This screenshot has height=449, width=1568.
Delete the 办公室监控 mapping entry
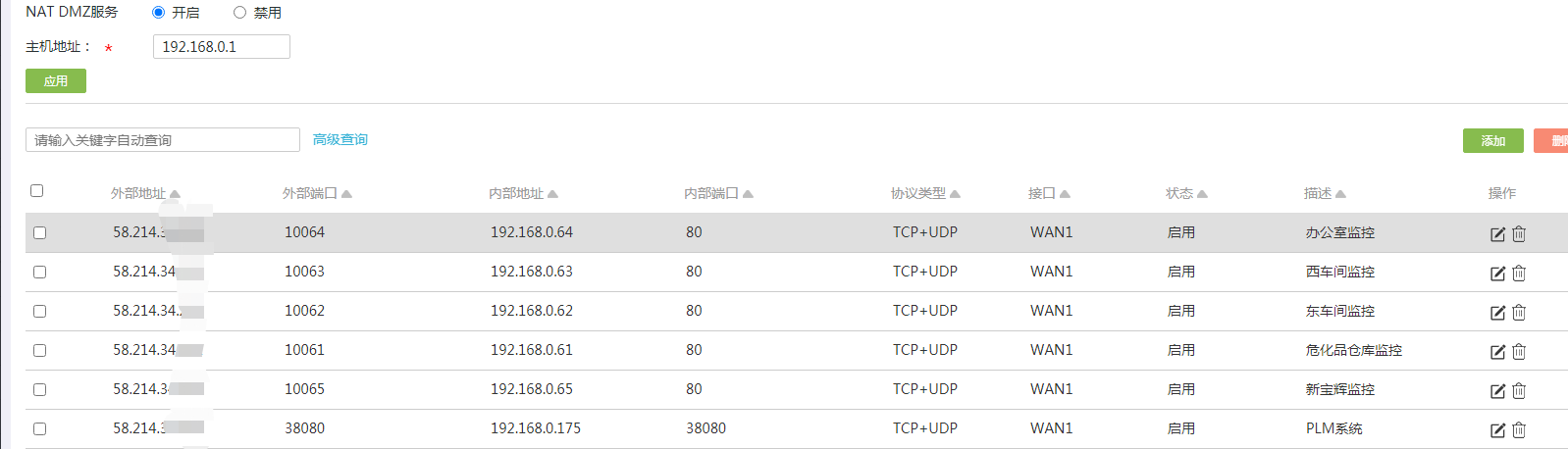pos(1519,234)
